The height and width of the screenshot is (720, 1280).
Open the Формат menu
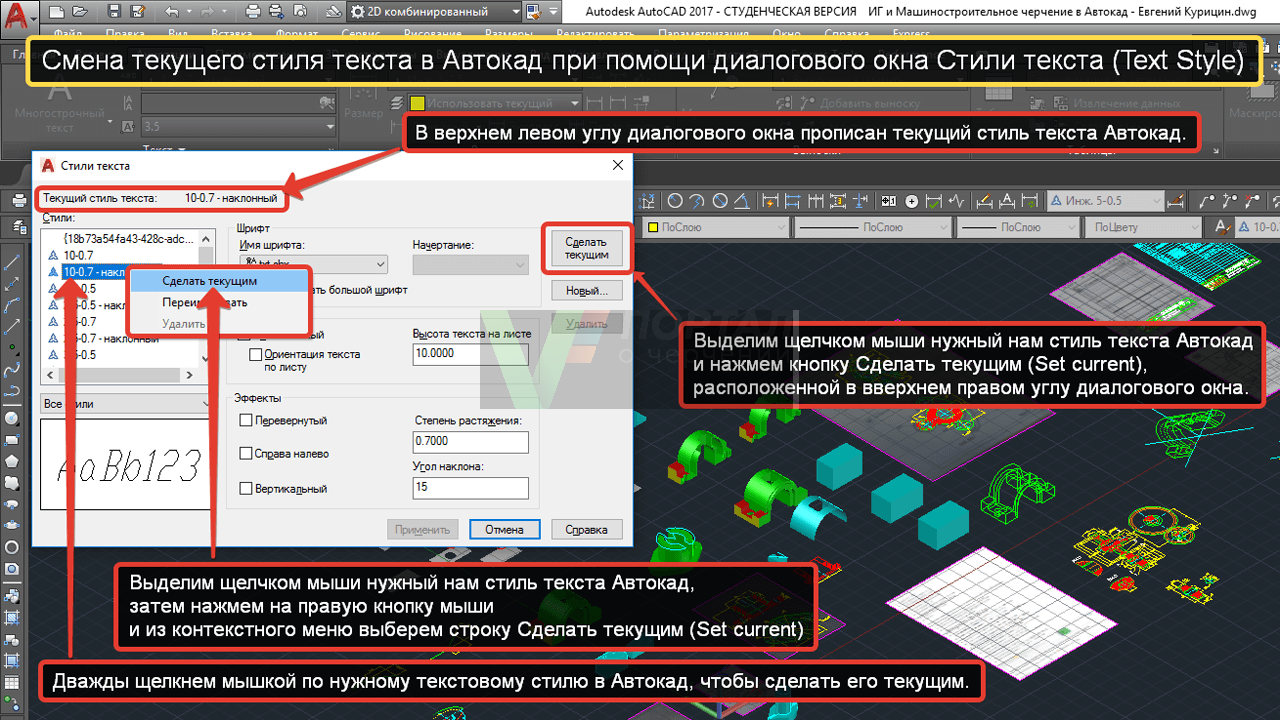(x=297, y=33)
